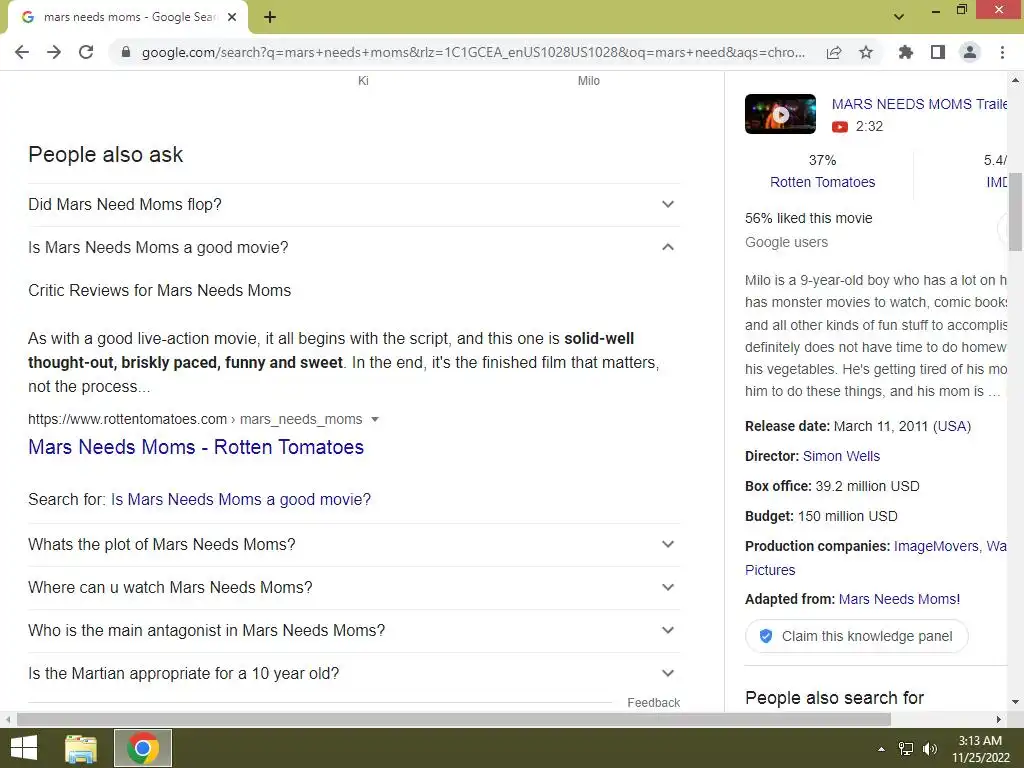This screenshot has height=768, width=1024.
Task: Select the Chrome taskbar icon
Action: coord(143,748)
